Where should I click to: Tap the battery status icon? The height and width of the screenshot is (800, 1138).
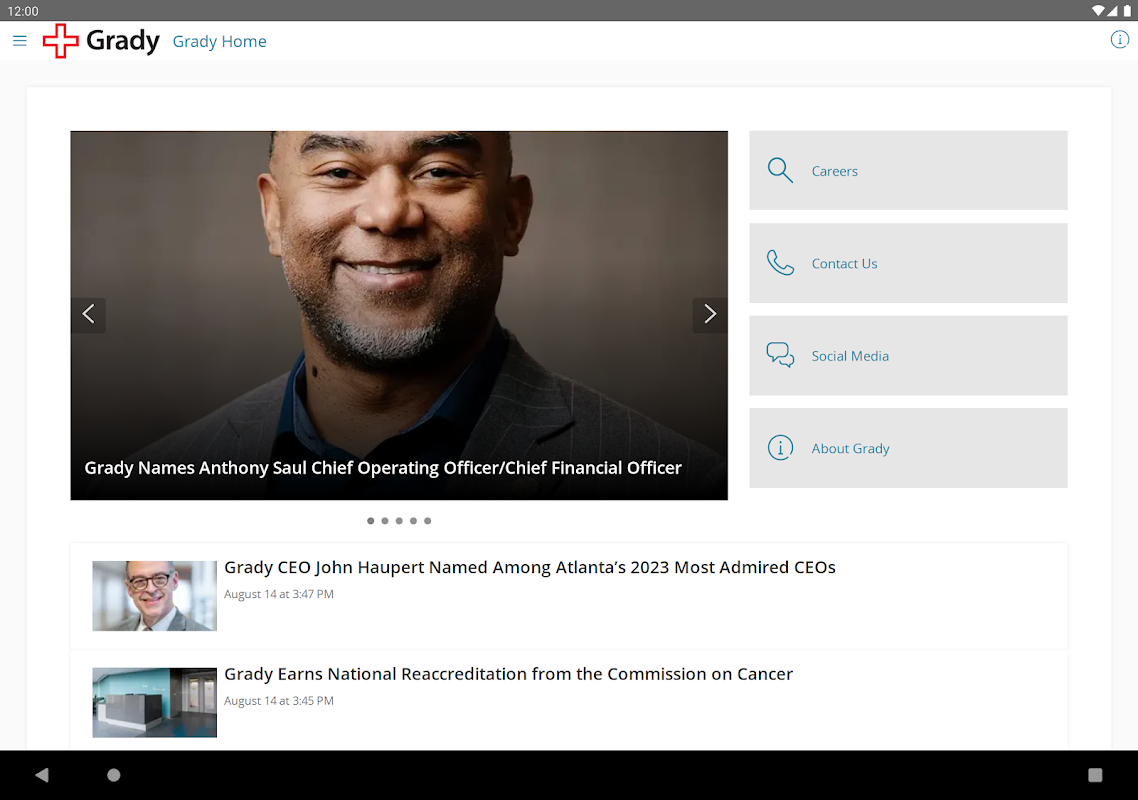pyautogui.click(x=1127, y=11)
